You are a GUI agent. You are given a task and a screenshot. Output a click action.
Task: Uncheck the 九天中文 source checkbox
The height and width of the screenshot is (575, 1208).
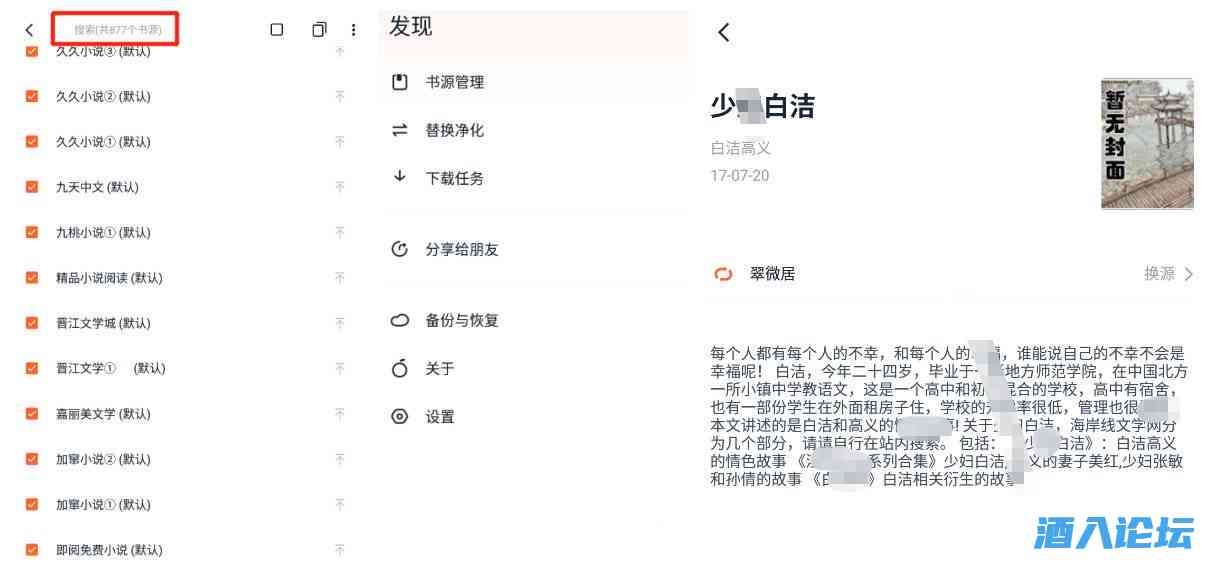tap(32, 187)
